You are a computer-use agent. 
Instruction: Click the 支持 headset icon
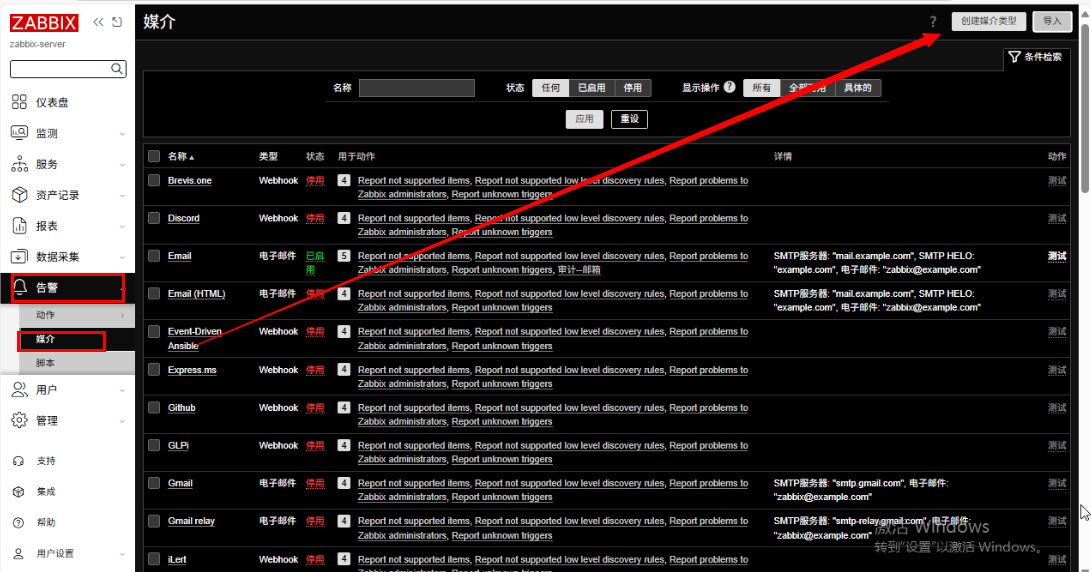18,461
